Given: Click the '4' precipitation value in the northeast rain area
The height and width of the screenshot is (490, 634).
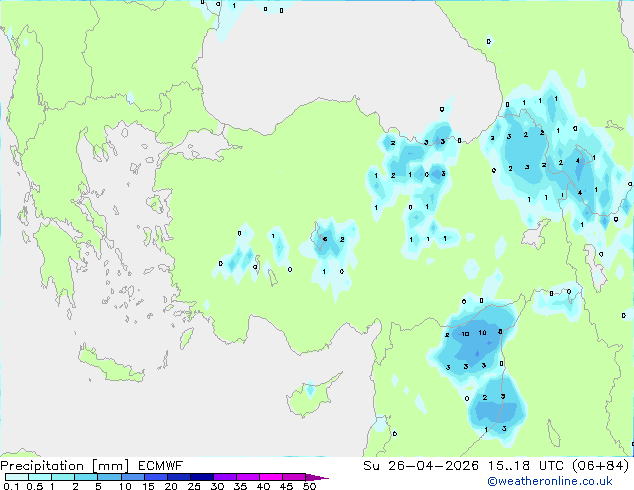Looking at the screenshot, I should click(x=577, y=160).
